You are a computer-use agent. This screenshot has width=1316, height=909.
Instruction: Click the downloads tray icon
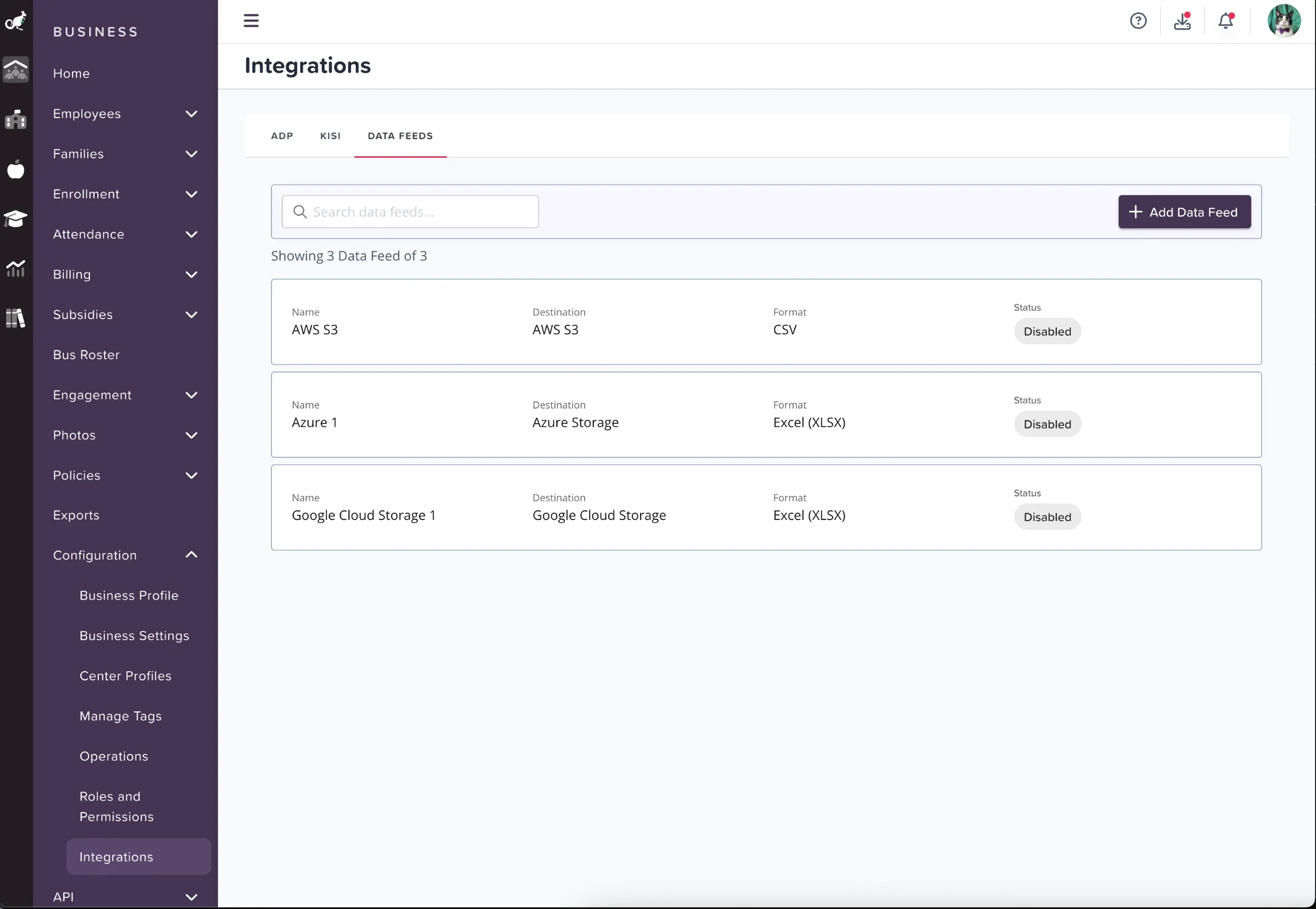[1182, 21]
